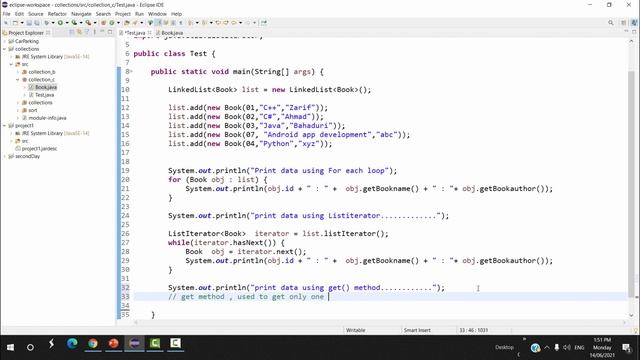
Task: Toggle Link with Editor in Project Explorer
Action: pos(79,32)
